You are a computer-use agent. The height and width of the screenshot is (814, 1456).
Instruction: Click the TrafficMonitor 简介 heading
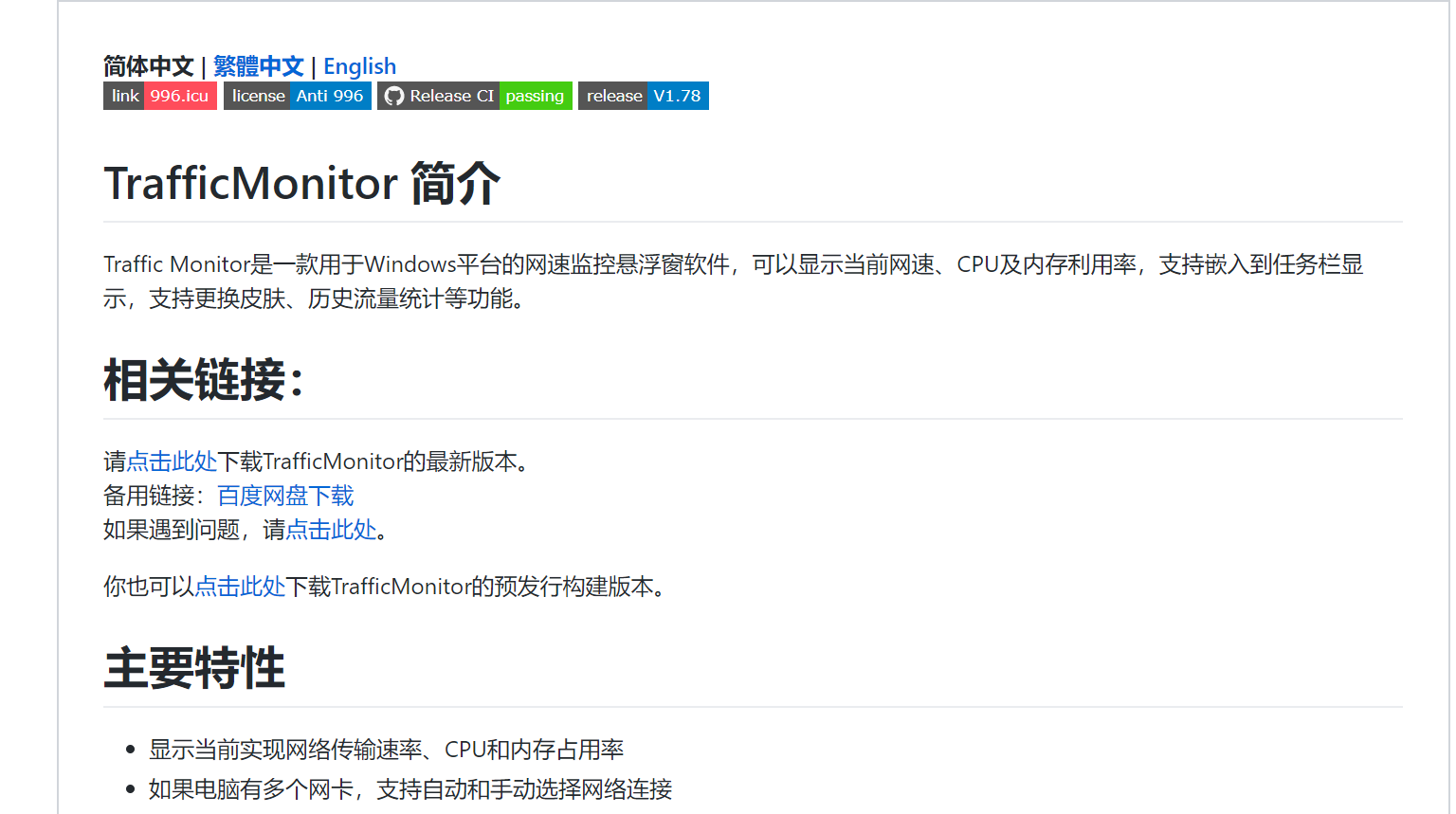[301, 183]
